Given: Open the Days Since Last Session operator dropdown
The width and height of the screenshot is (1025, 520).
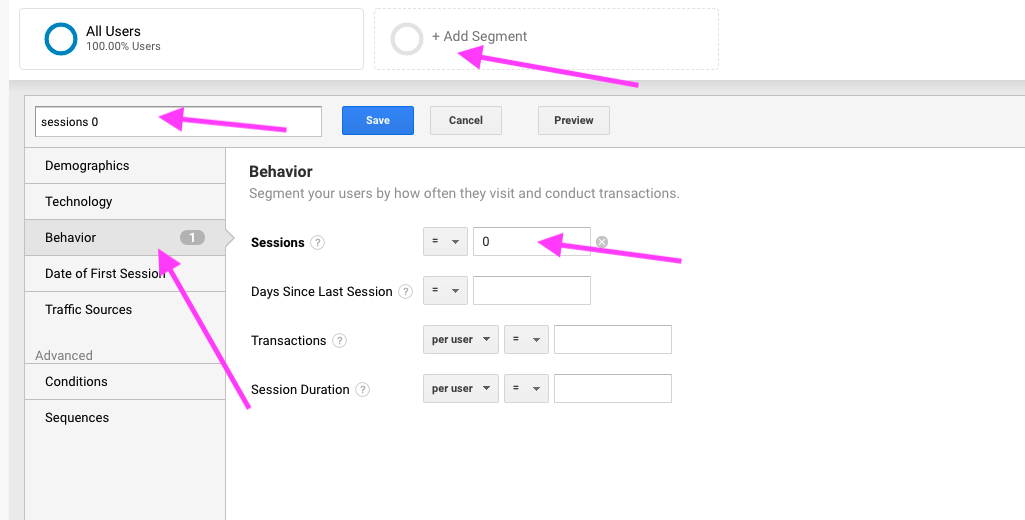Looking at the screenshot, I should coord(445,291).
